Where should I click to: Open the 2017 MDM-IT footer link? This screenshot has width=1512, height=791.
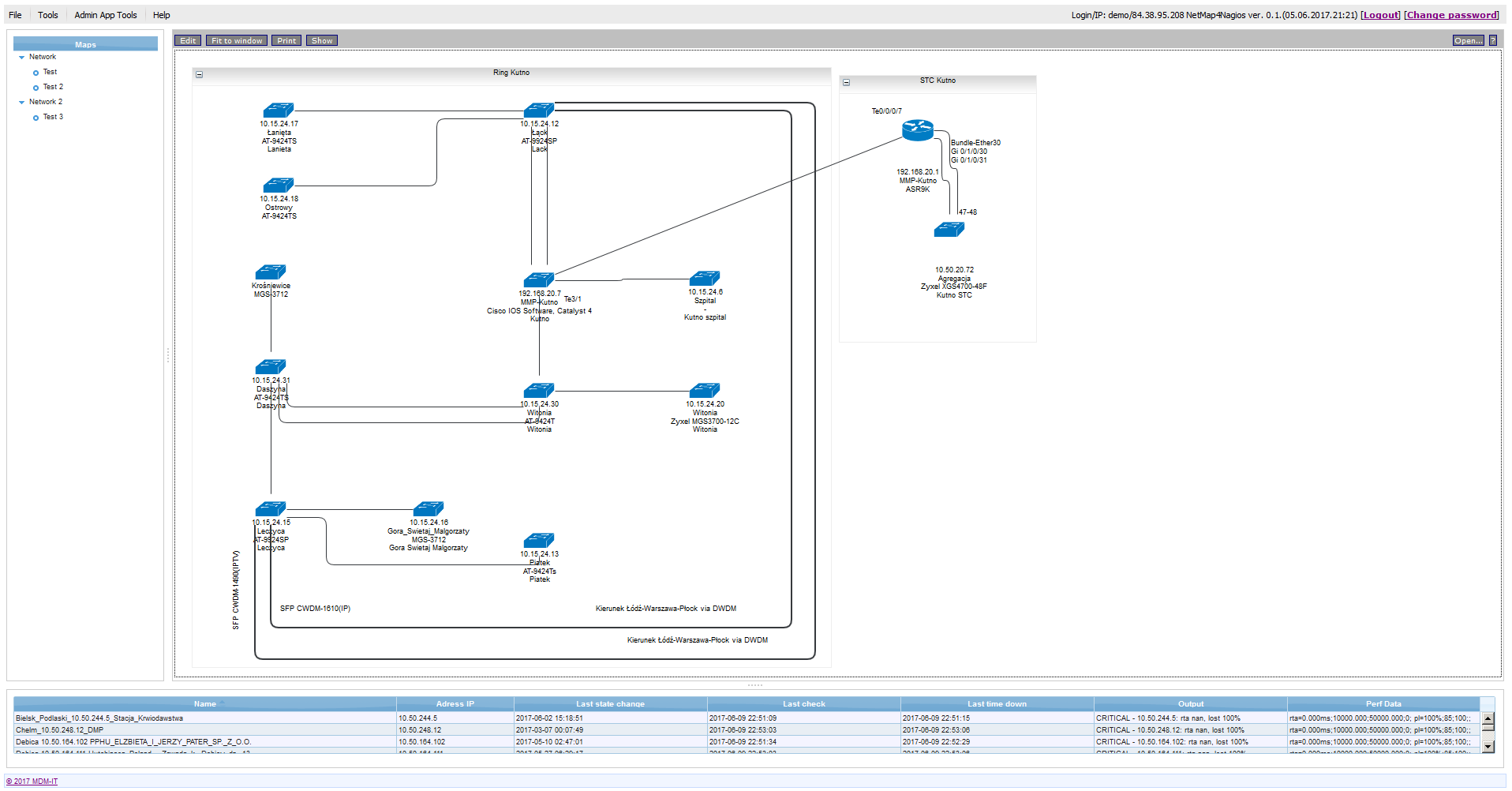[x=32, y=782]
